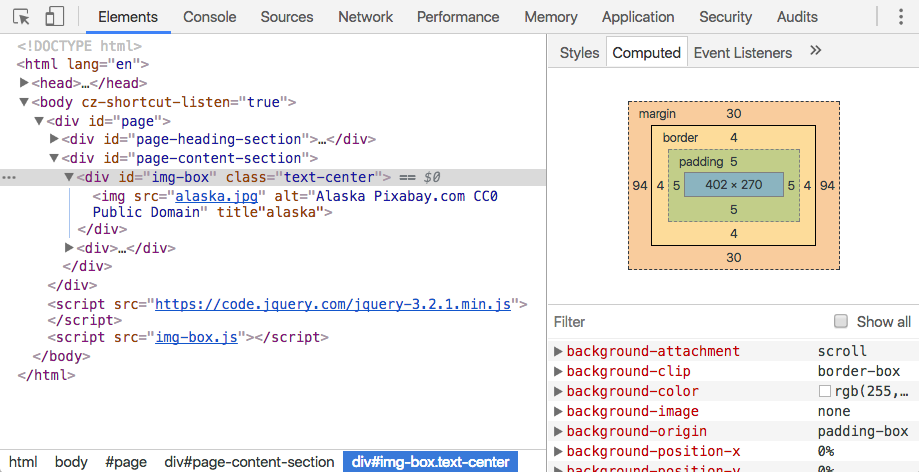Viewport: 919px width, 472px height.
Task: Select body in the breadcrumb bar
Action: point(71,462)
